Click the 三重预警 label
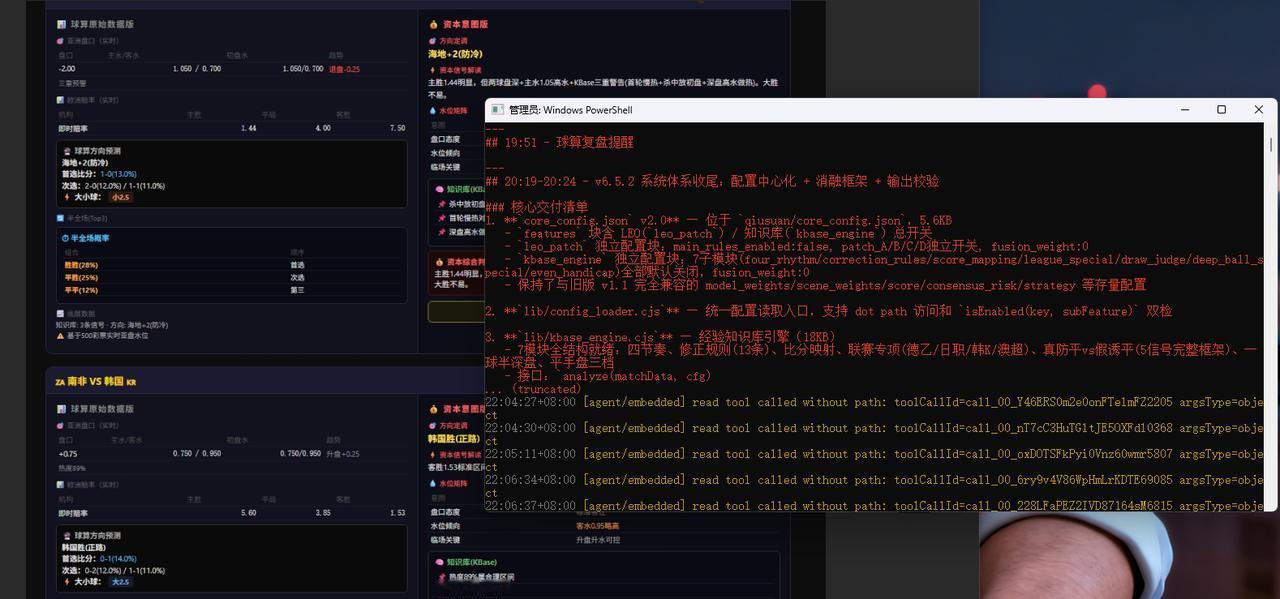 tap(71, 84)
